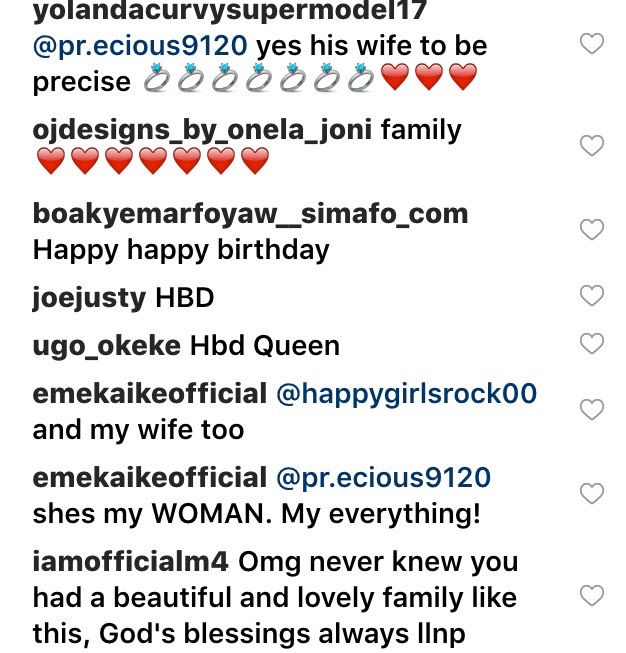Open the @pr.ecious9120 mention in yolanda's comment
The height and width of the screenshot is (653, 626).
pyautogui.click(x=140, y=46)
